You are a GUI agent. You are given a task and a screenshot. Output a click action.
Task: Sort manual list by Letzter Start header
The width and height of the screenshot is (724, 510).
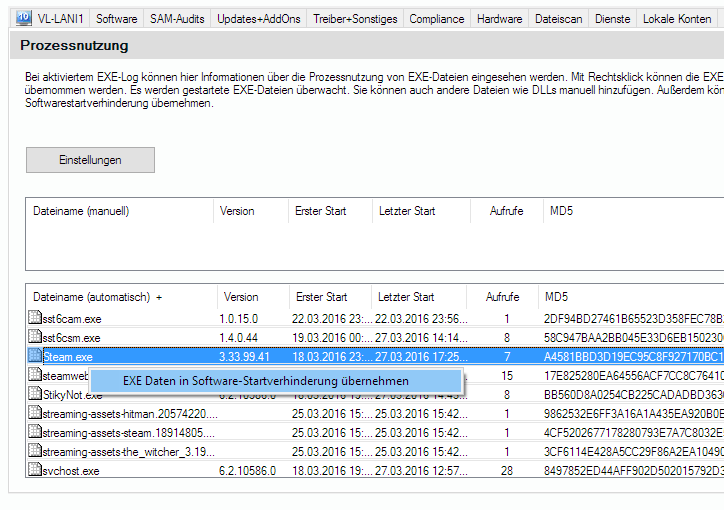point(421,211)
